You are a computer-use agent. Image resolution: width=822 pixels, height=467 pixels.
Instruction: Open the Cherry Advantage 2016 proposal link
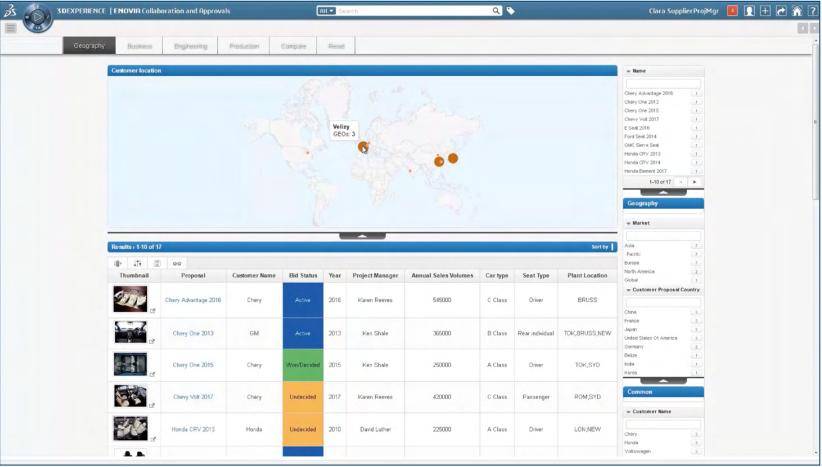coord(193,299)
